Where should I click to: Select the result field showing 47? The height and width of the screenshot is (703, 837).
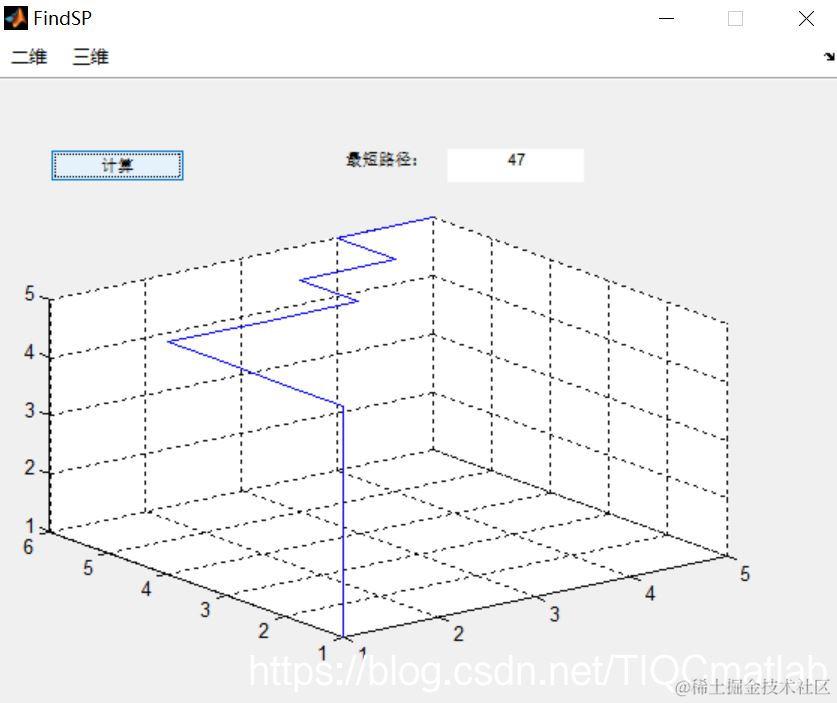pos(514,163)
